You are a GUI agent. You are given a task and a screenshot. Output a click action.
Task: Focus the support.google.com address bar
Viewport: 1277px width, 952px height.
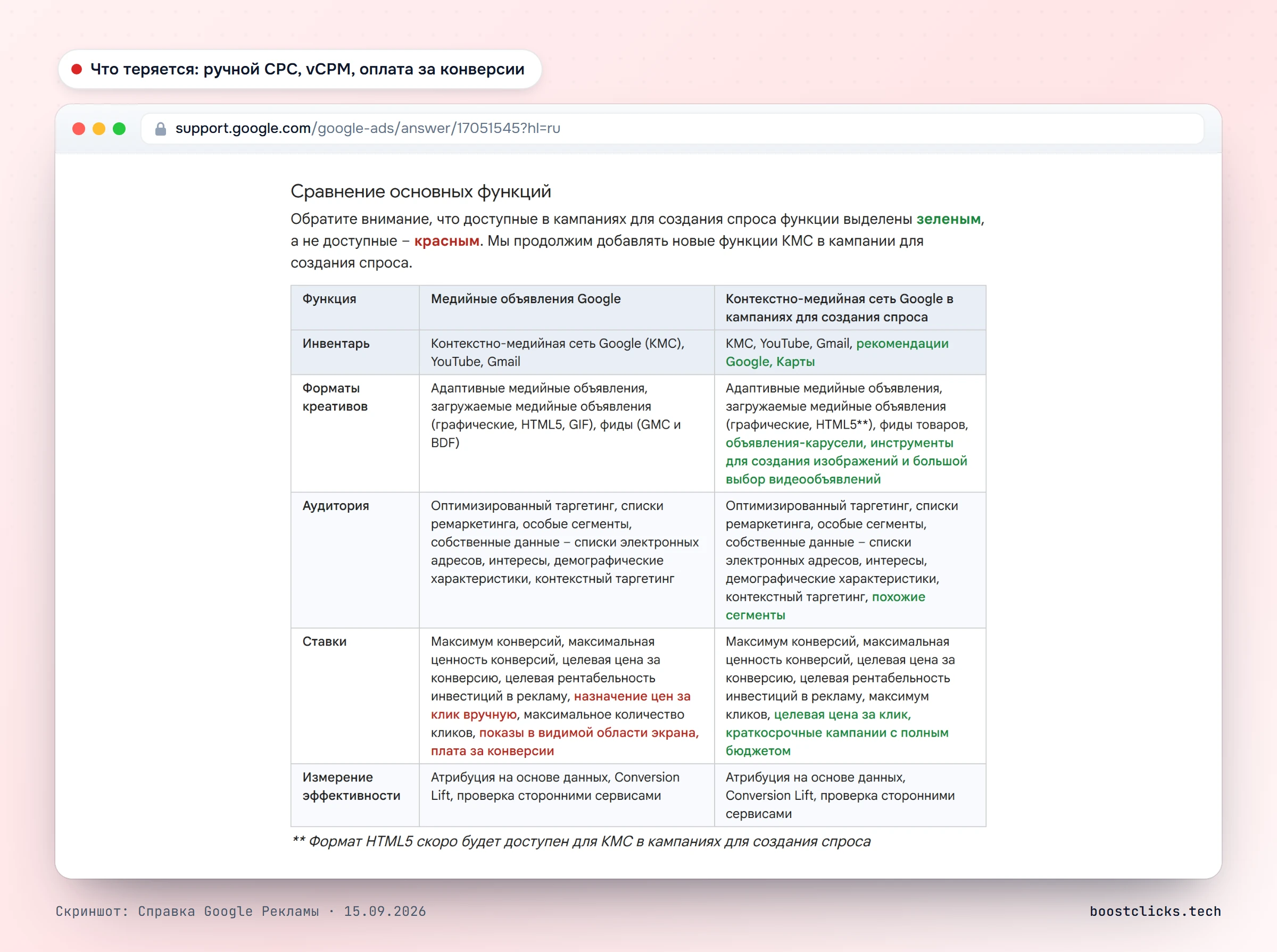pyautogui.click(x=672, y=129)
